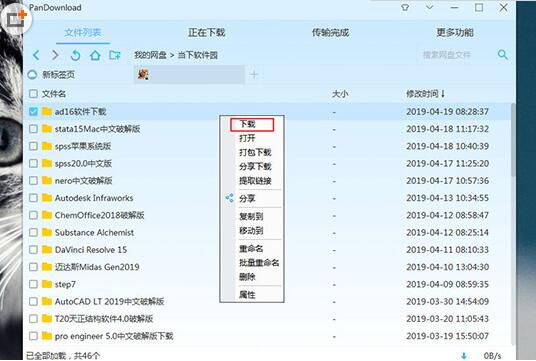Click the vertical scrollbar of file list
This screenshot has height=361, width=536.
tap(513, 140)
